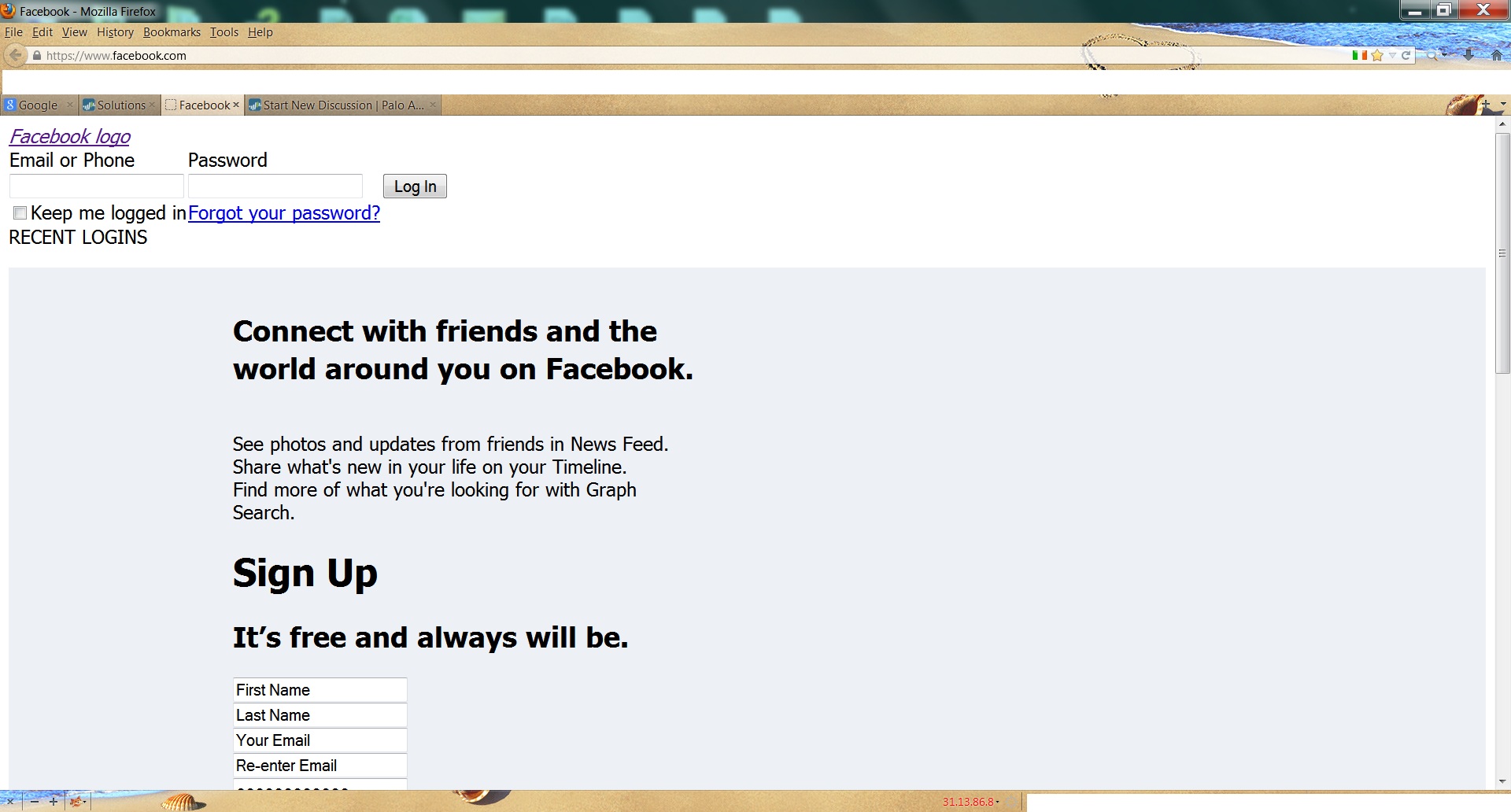Image resolution: width=1511 pixels, height=812 pixels.
Task: Click the search magnifier icon
Action: (x=1432, y=55)
